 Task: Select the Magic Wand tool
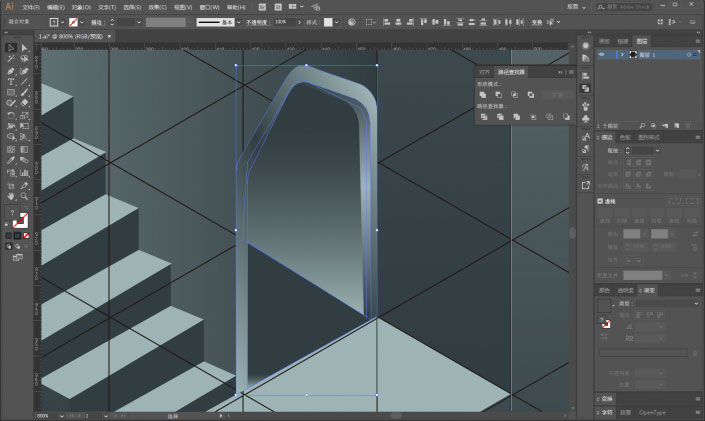(x=11, y=59)
